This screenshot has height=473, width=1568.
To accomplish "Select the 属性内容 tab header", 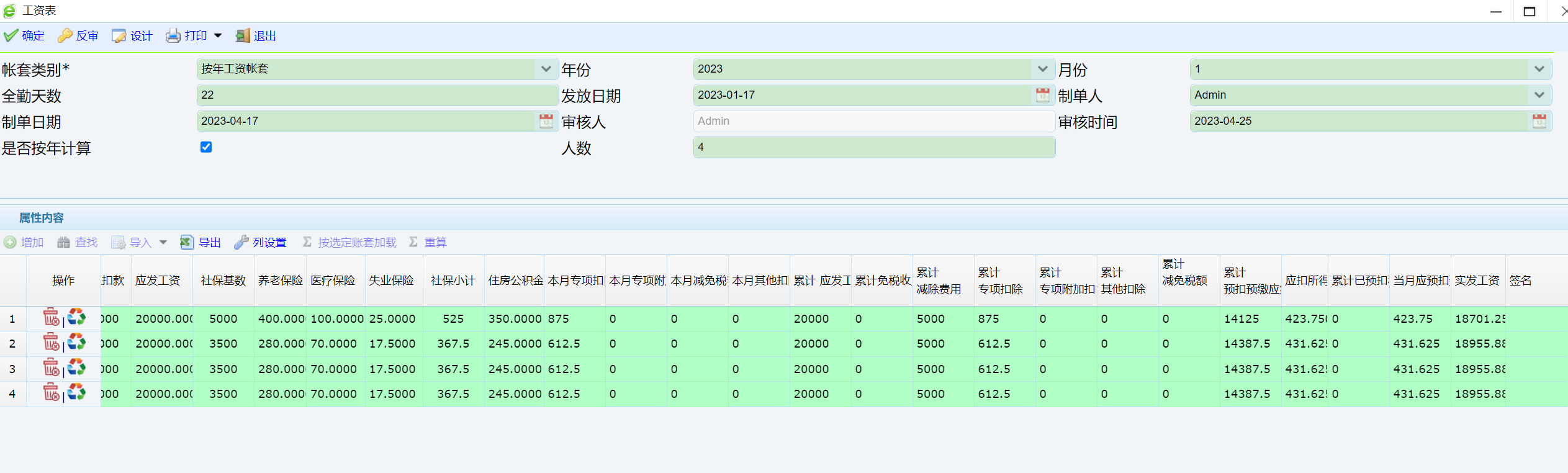I will 42,218.
